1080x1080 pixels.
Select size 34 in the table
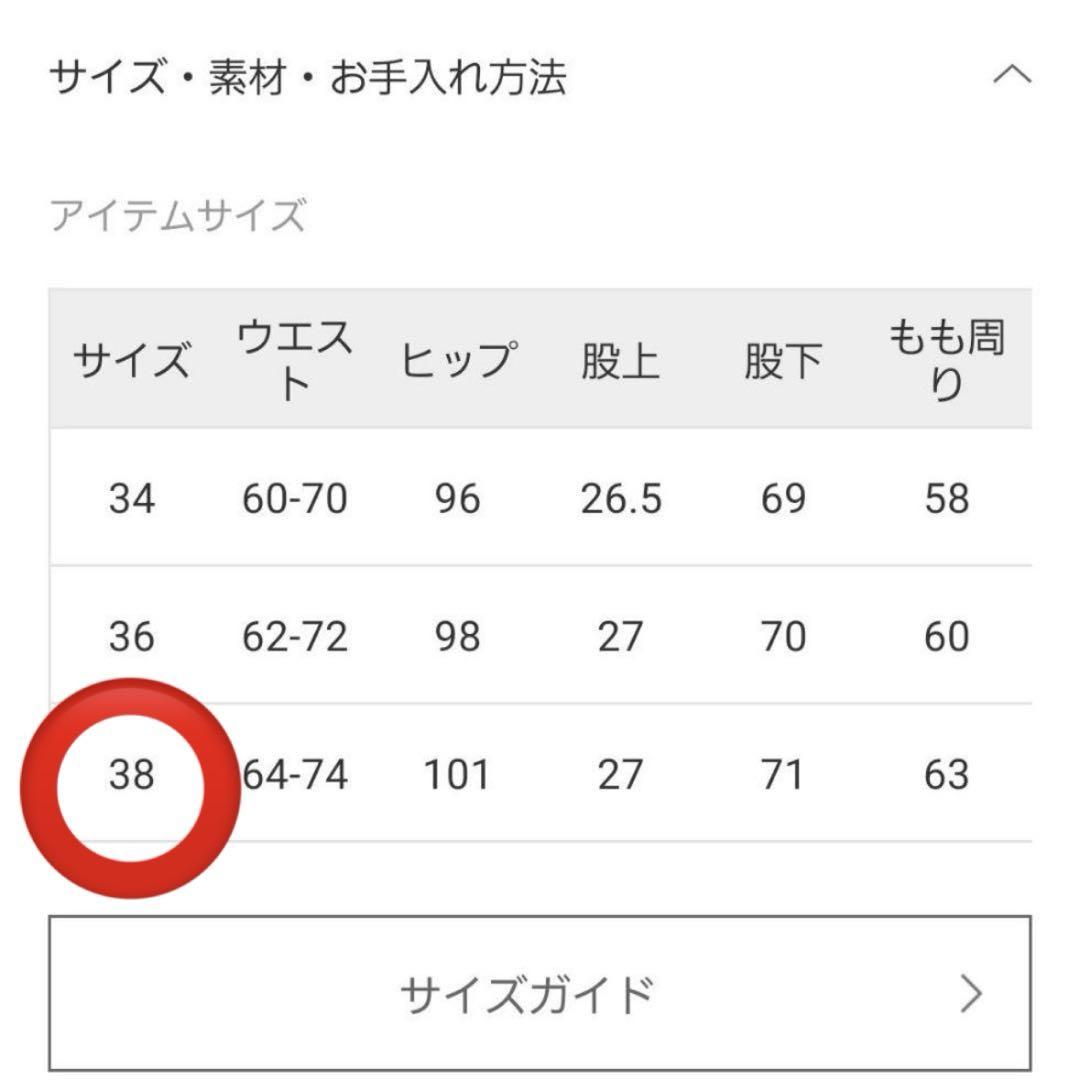[x=132, y=498]
